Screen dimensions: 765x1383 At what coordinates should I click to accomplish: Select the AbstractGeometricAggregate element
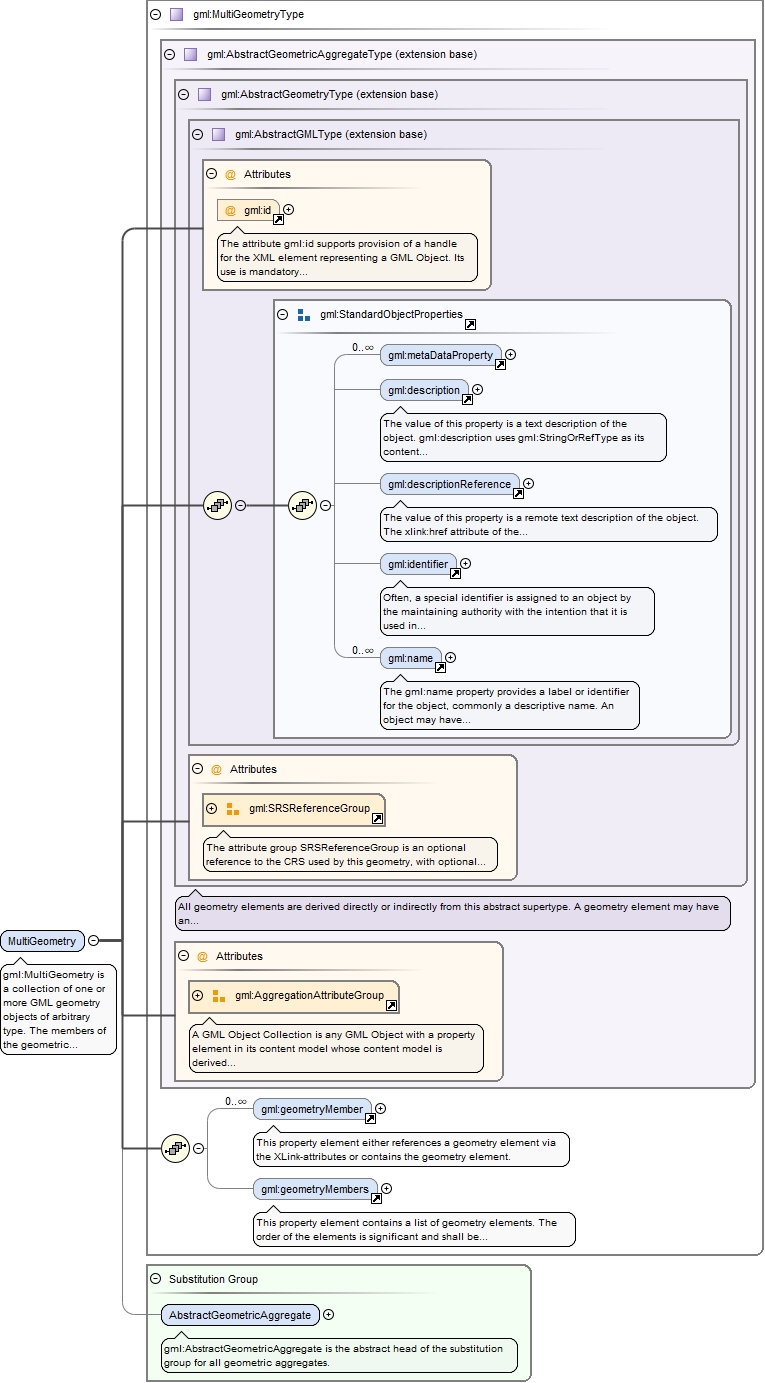(x=240, y=1314)
